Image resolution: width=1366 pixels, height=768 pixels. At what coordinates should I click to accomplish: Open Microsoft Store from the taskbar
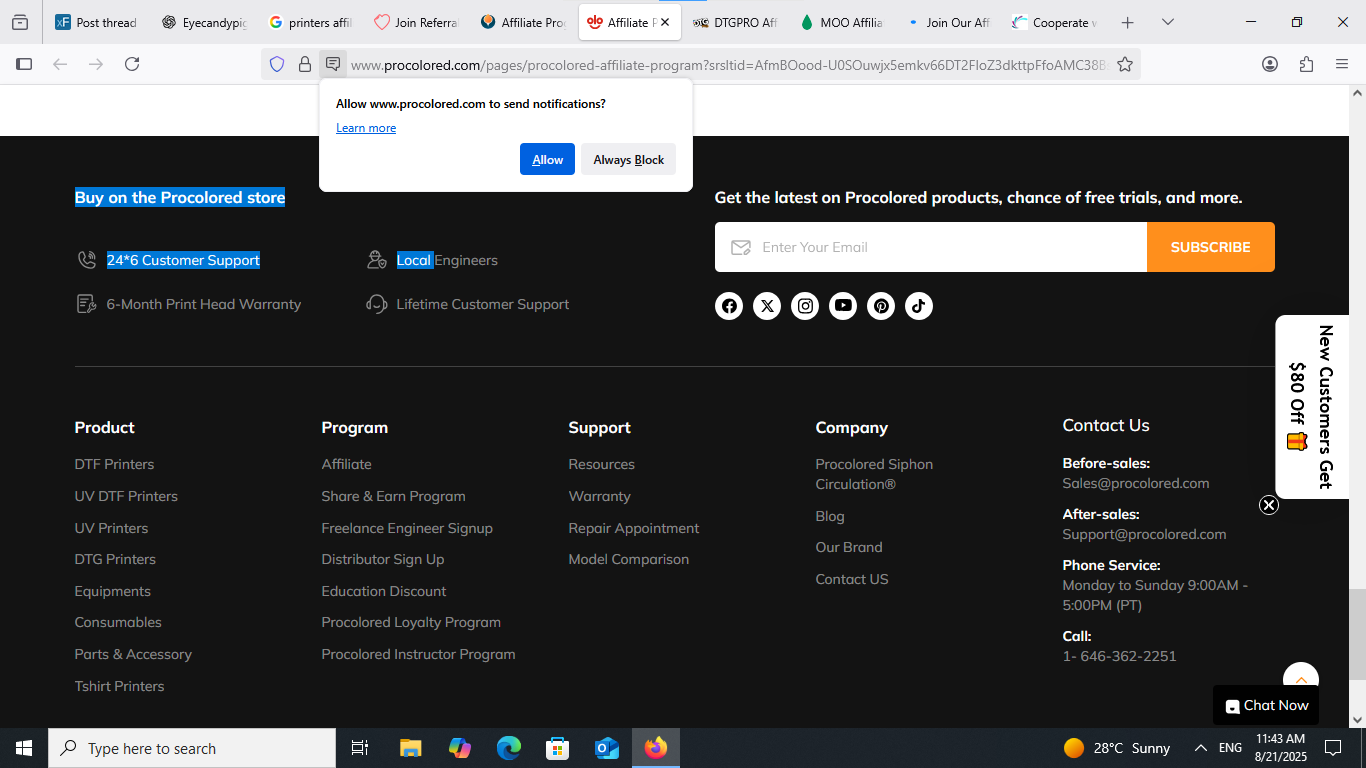pos(558,748)
